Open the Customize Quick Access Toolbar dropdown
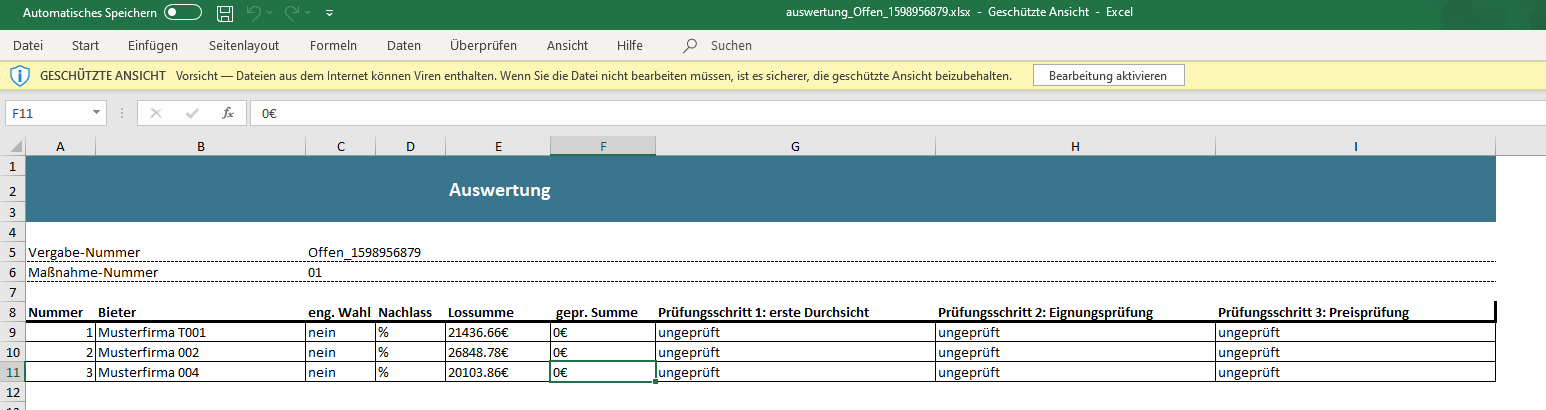 coord(330,13)
